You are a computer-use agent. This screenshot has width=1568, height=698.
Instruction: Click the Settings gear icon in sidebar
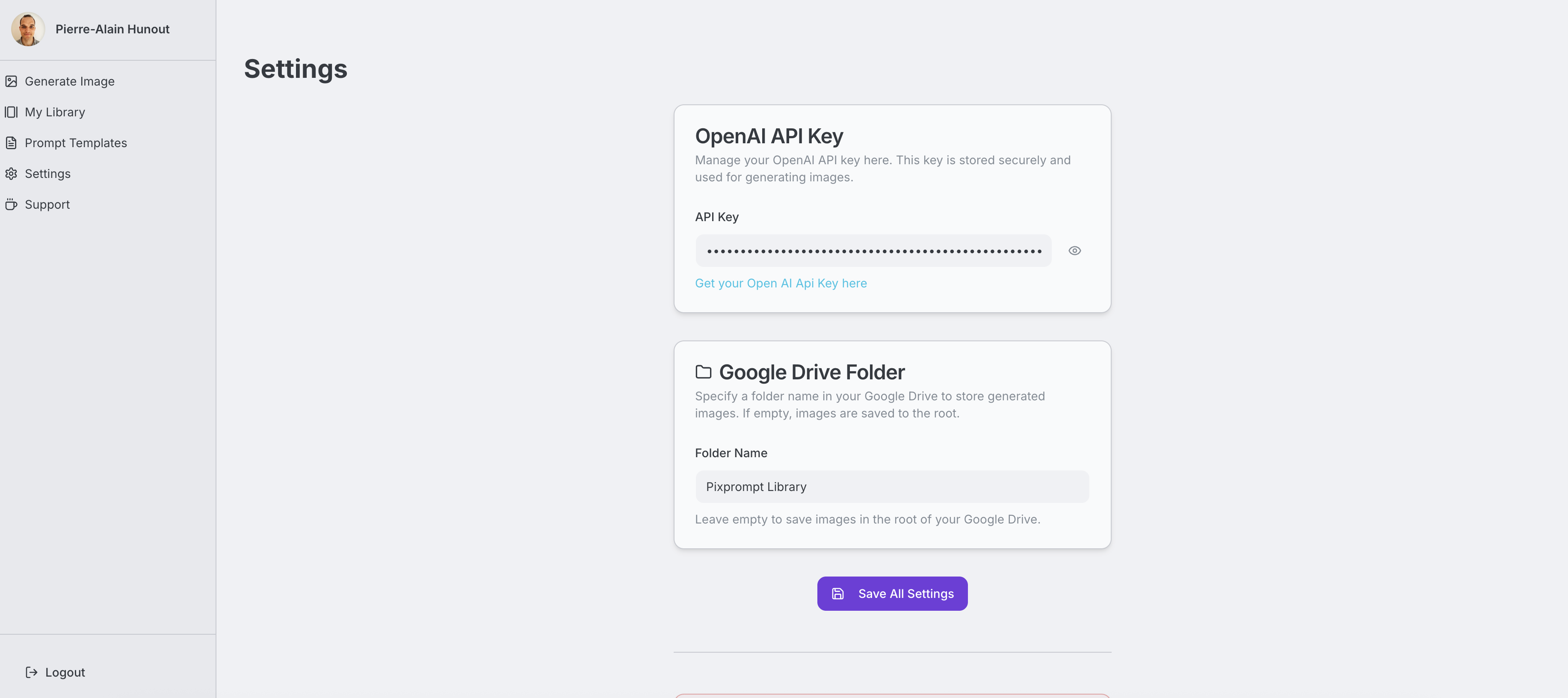(11, 174)
